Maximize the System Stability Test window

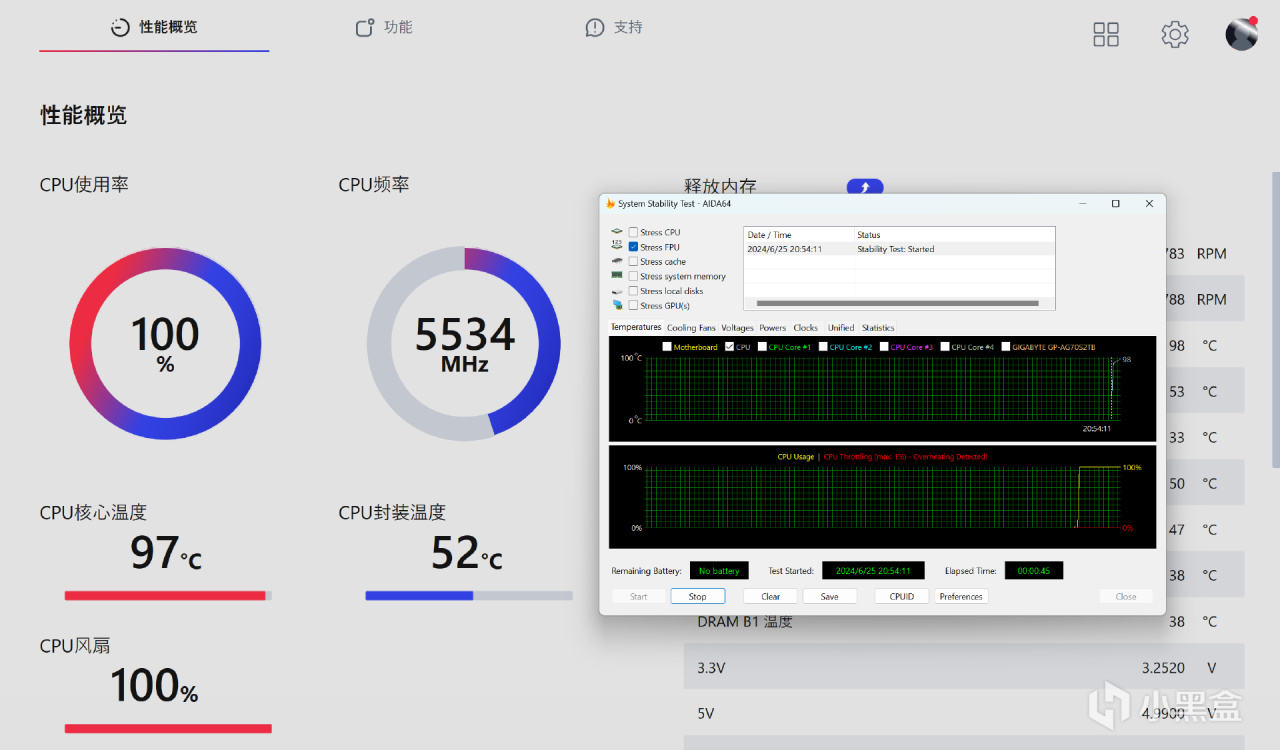point(1116,204)
